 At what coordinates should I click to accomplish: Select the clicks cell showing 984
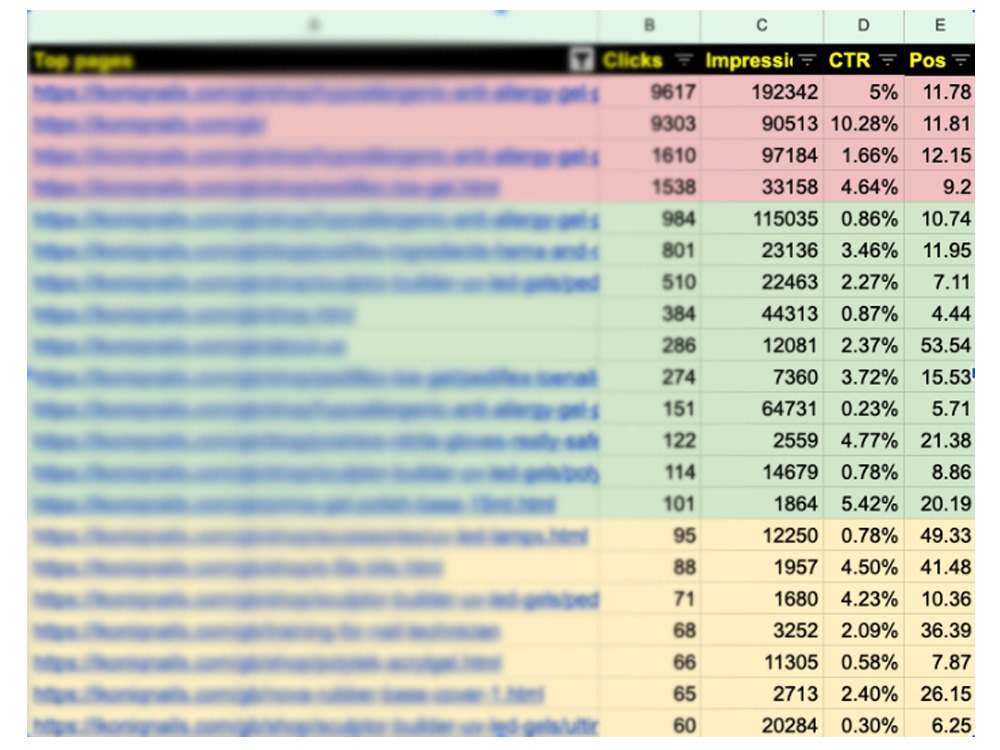649,219
